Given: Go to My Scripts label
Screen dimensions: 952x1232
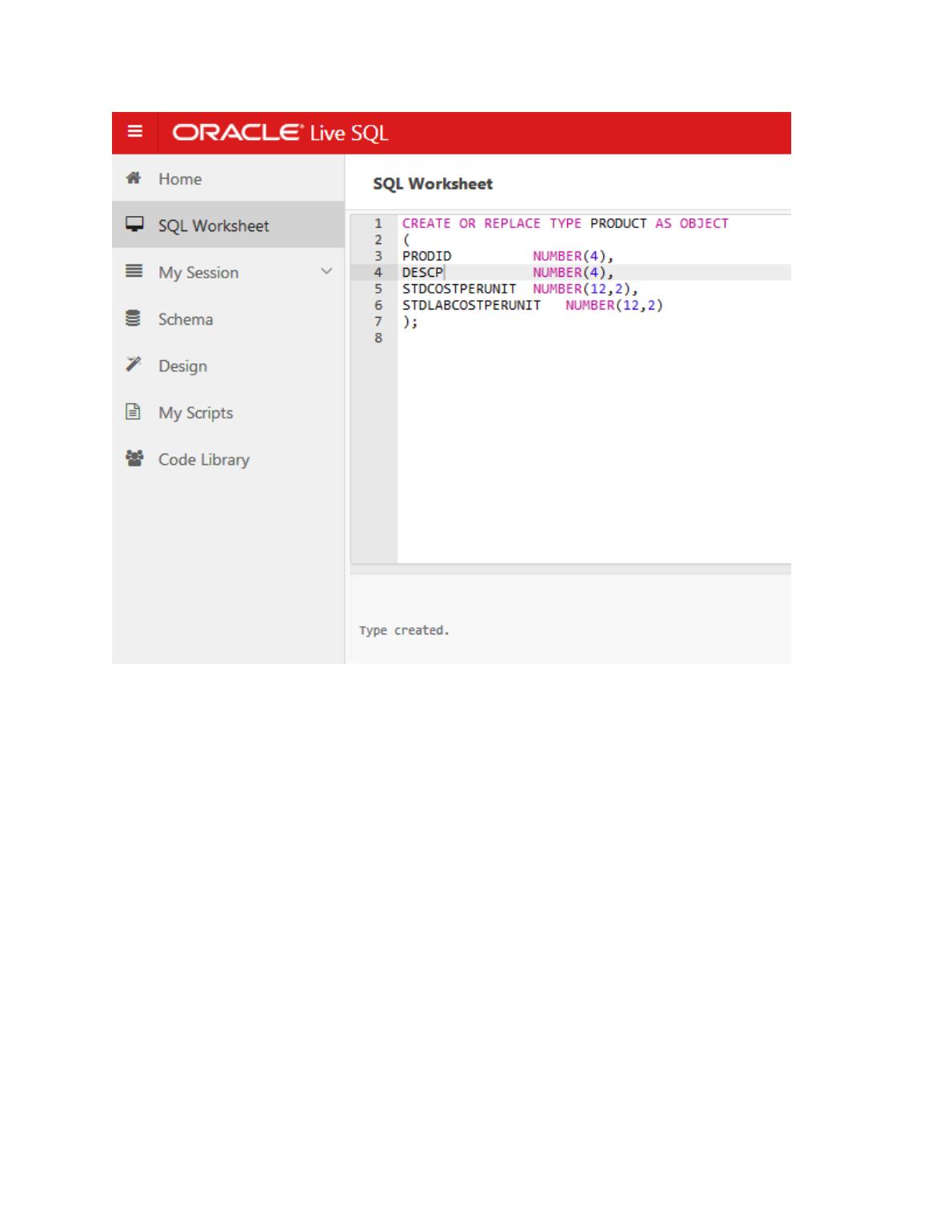Looking at the screenshot, I should click(x=196, y=413).
